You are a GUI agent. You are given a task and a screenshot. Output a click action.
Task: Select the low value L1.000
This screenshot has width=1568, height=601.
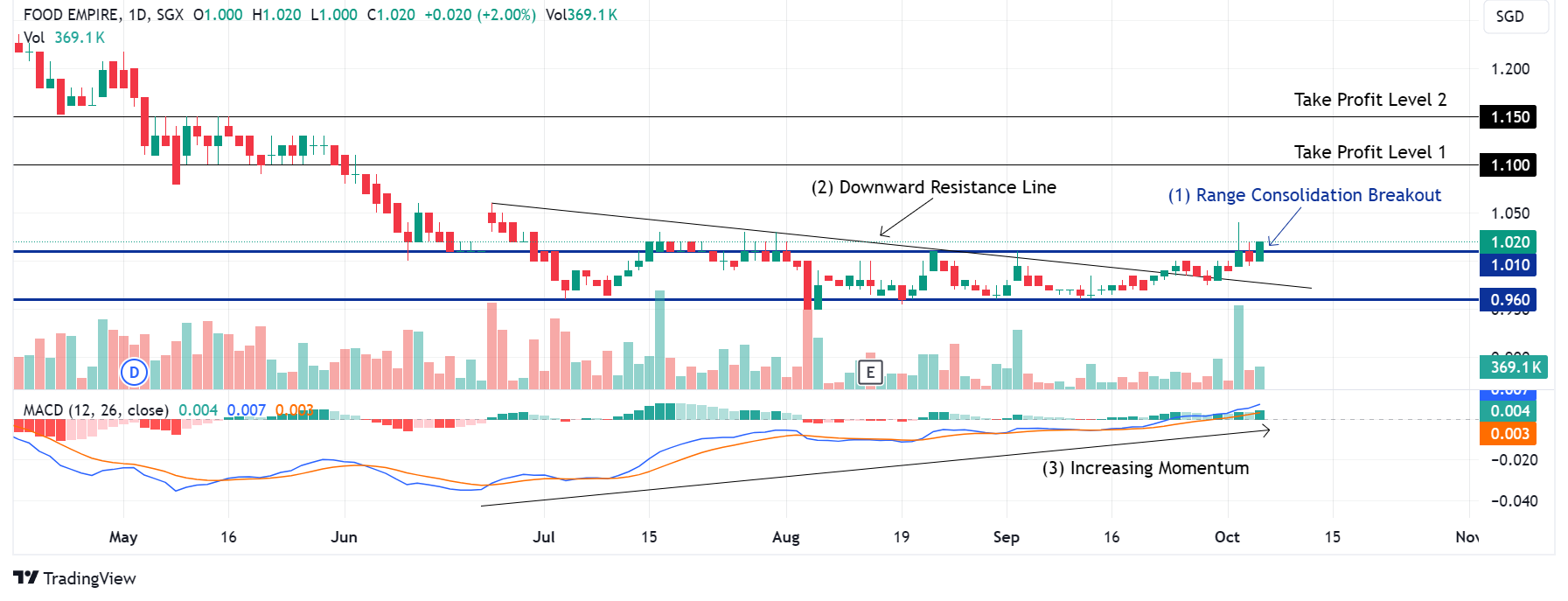point(334,15)
